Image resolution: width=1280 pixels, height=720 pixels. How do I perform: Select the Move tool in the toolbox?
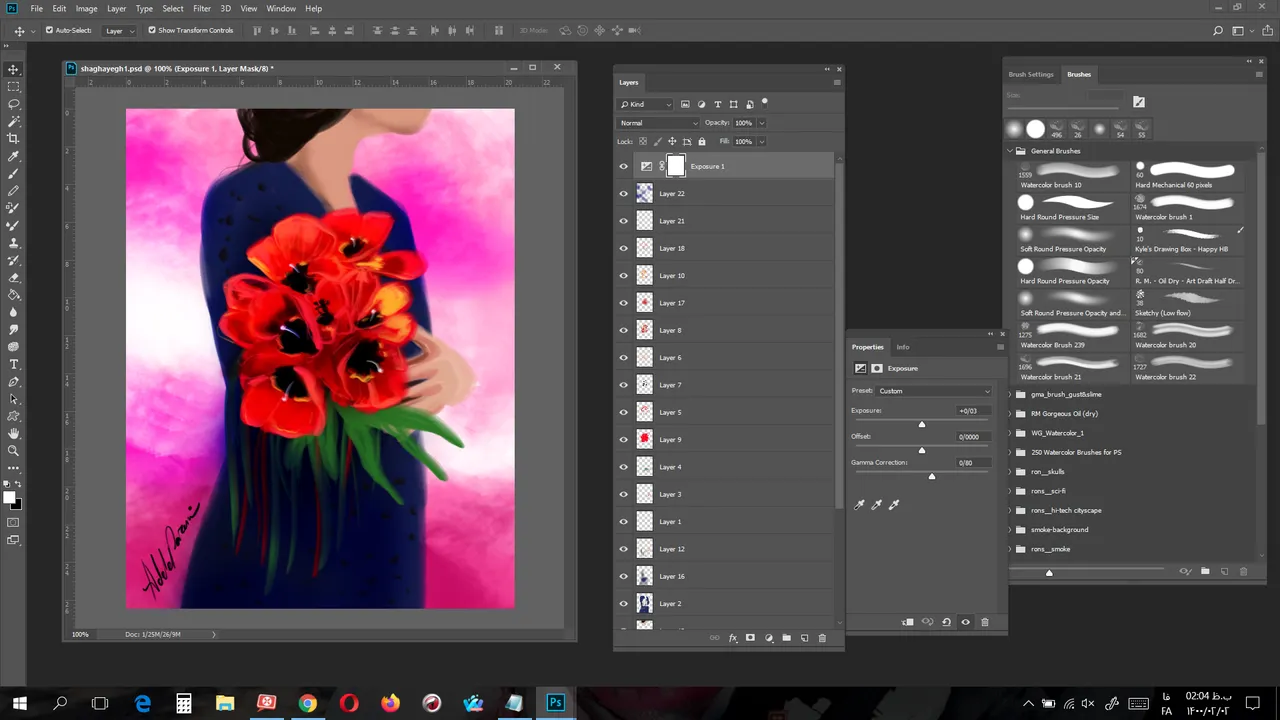(14, 69)
